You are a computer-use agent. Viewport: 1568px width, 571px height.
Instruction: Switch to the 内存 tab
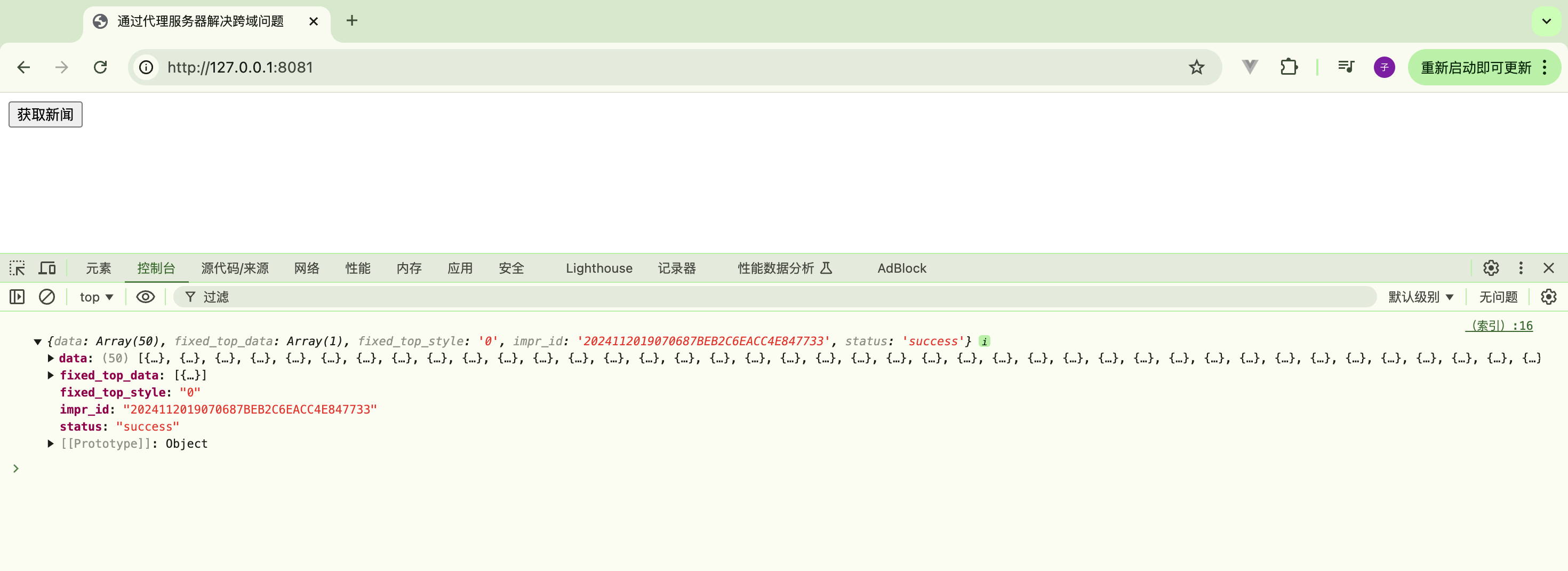[409, 268]
